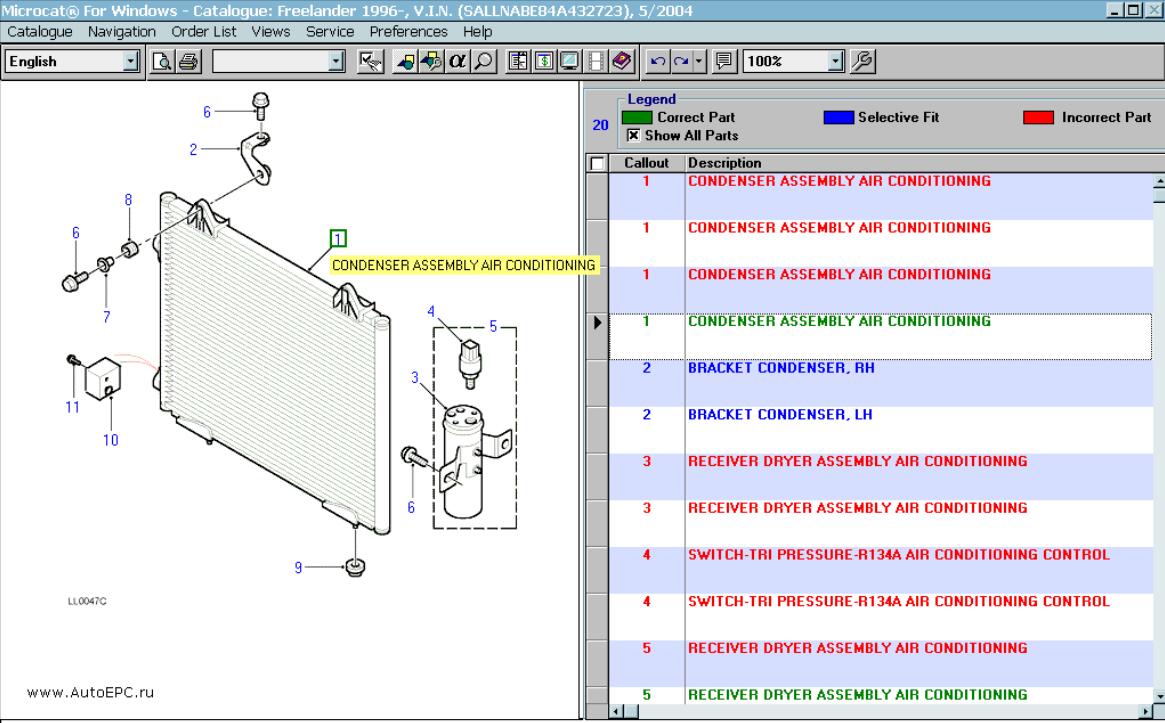Open the 100% zoom level dropdown
Screen dimensions: 1165x723
click(x=834, y=62)
